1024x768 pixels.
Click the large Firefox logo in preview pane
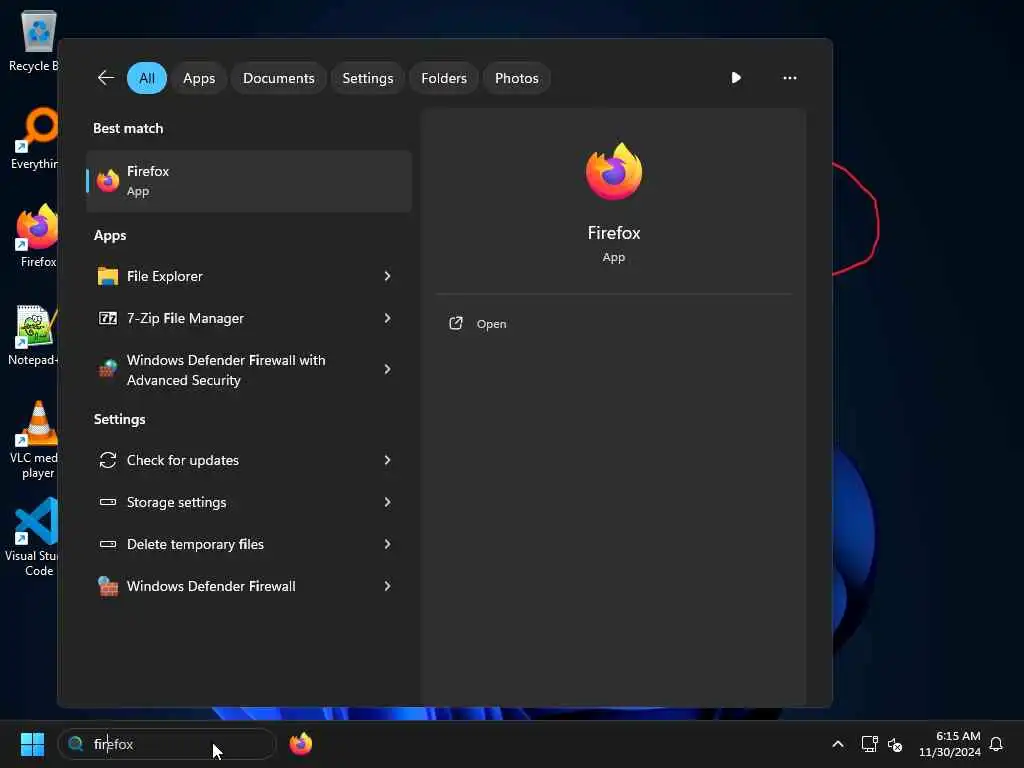coord(614,172)
